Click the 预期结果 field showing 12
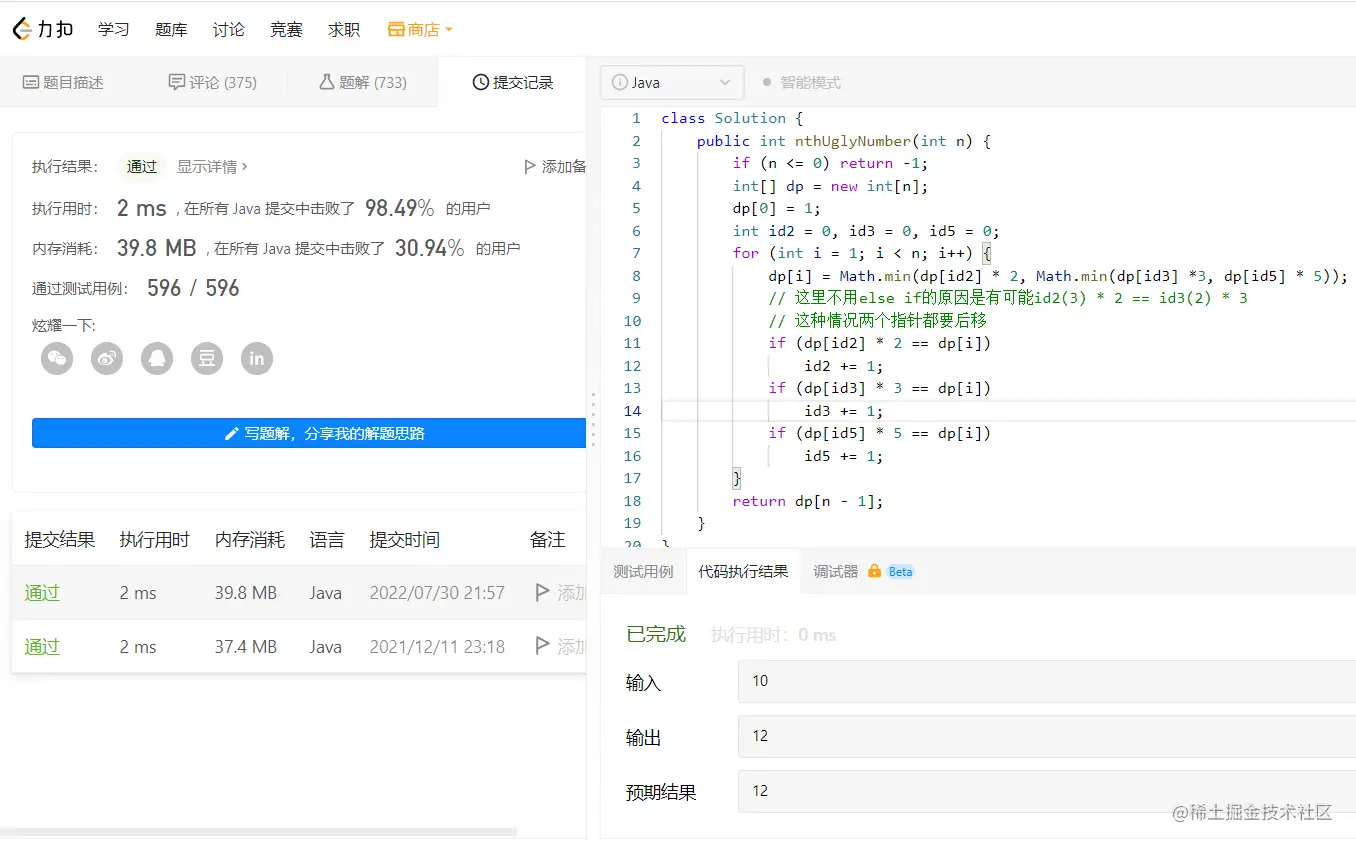 (1047, 791)
